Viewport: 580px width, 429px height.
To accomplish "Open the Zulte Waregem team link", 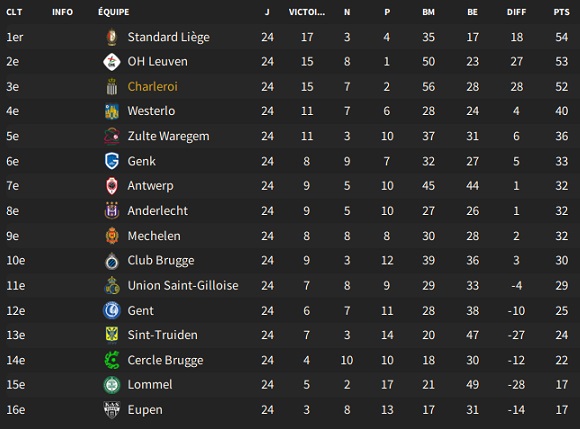I will pyautogui.click(x=168, y=136).
